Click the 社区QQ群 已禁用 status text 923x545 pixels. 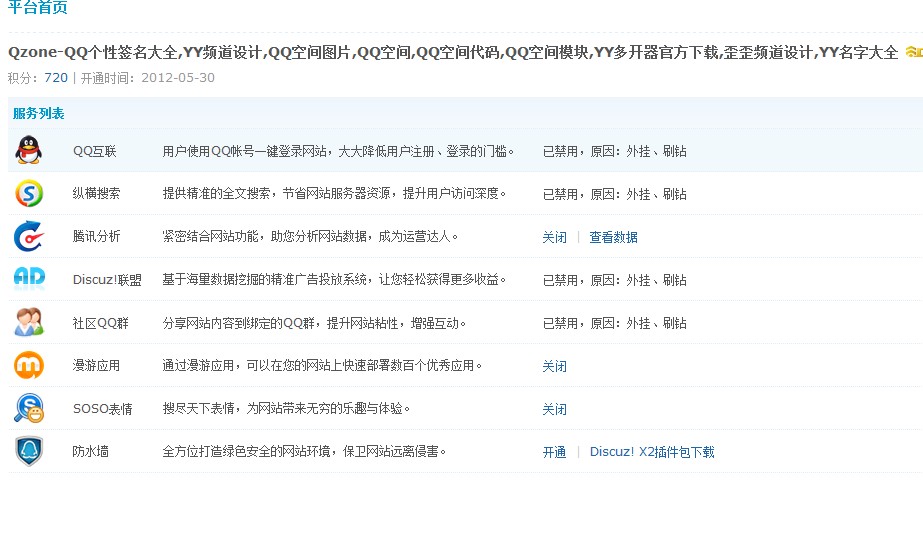(x=615, y=323)
